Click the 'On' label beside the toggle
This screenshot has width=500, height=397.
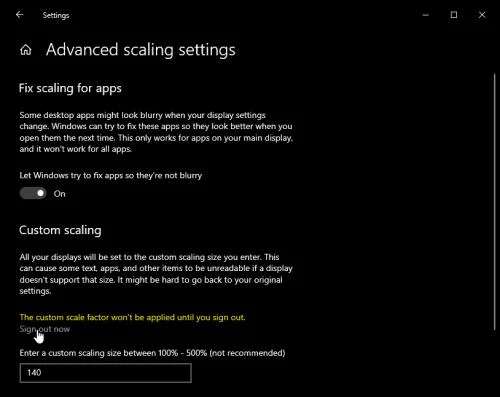click(60, 194)
